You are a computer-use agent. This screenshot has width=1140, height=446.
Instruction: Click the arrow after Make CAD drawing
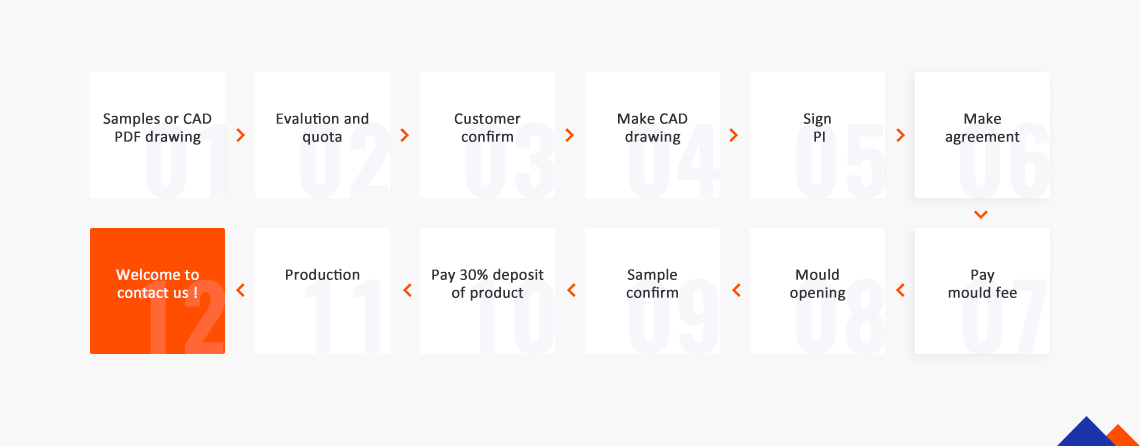(734, 135)
